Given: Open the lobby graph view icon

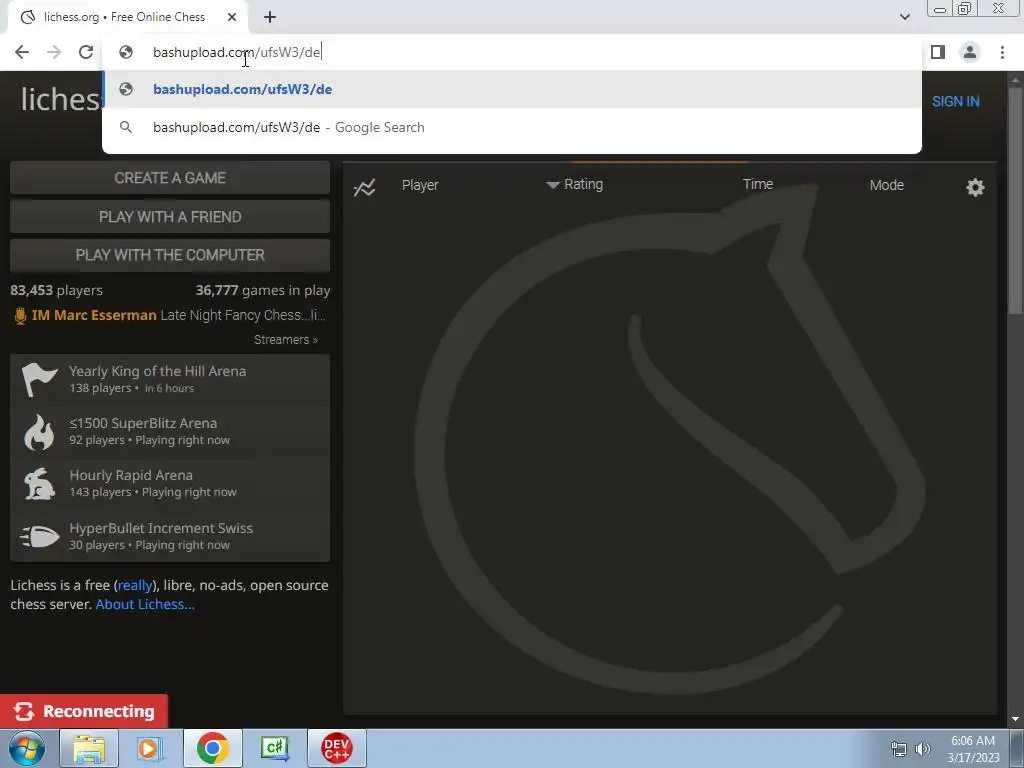Looking at the screenshot, I should point(364,188).
